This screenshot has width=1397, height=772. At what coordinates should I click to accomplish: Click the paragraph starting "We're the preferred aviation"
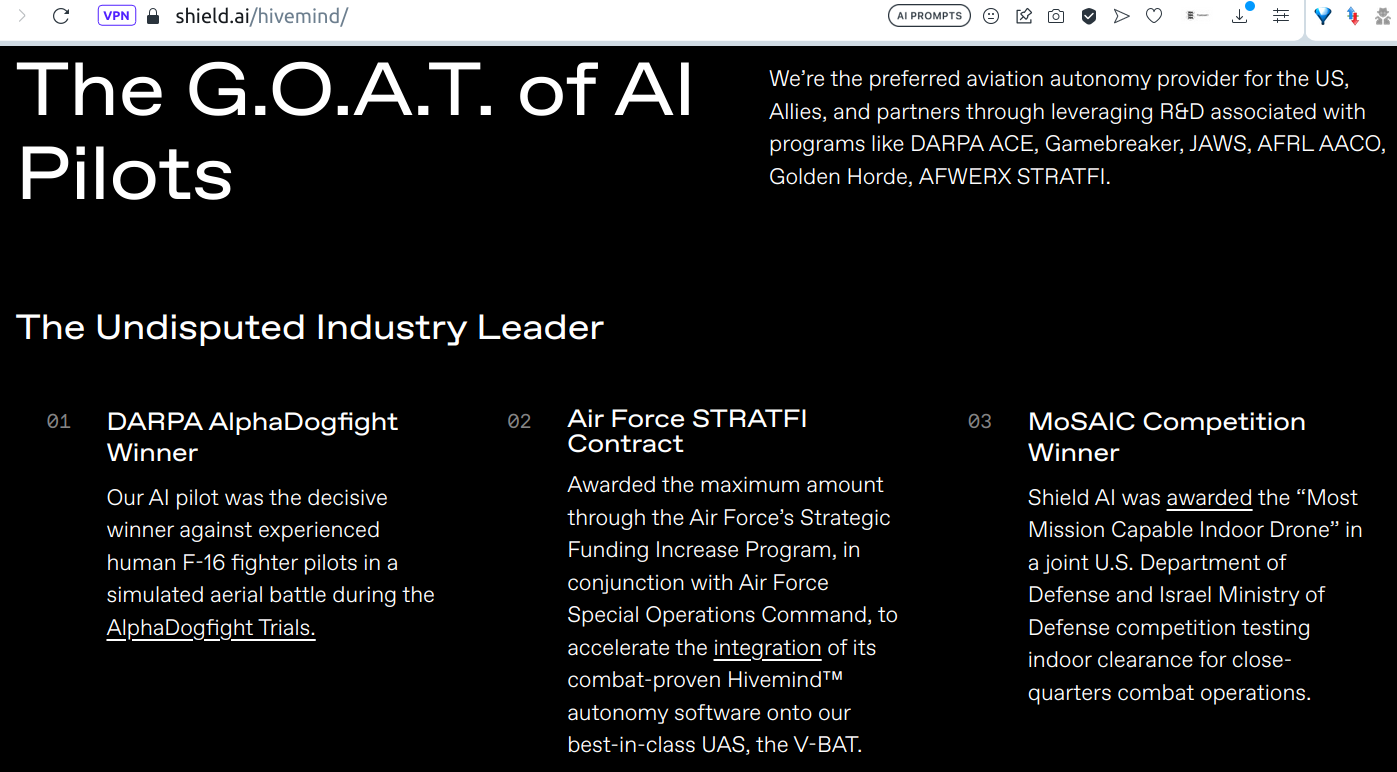pos(1077,128)
